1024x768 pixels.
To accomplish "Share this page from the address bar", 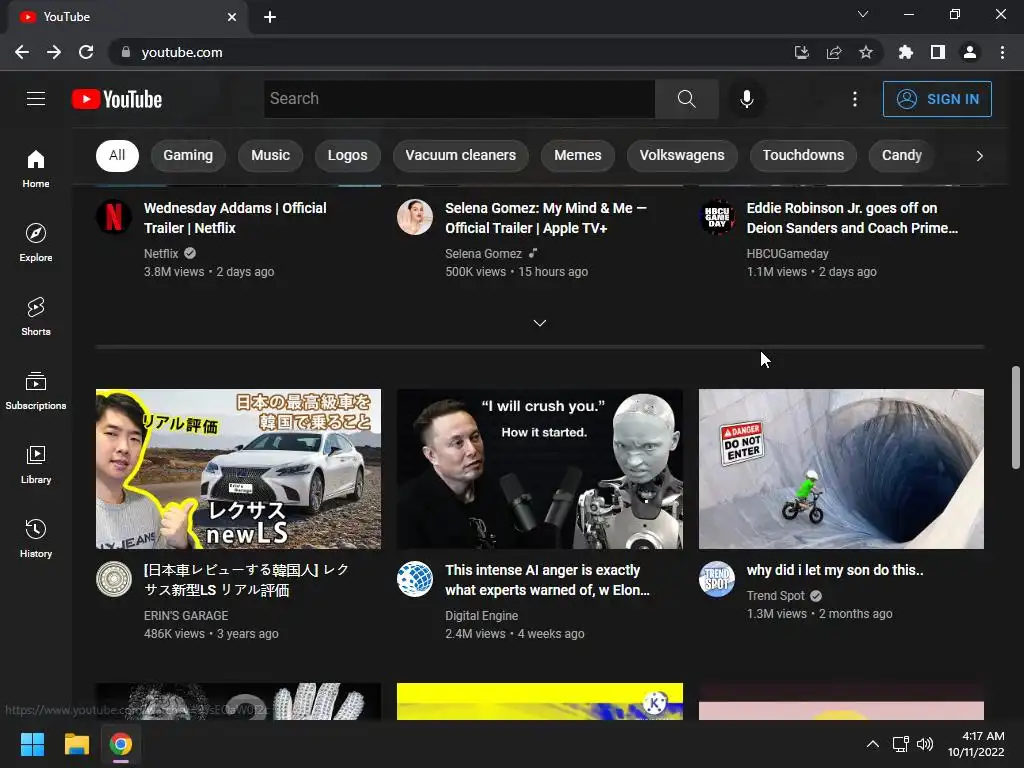I will (x=834, y=52).
